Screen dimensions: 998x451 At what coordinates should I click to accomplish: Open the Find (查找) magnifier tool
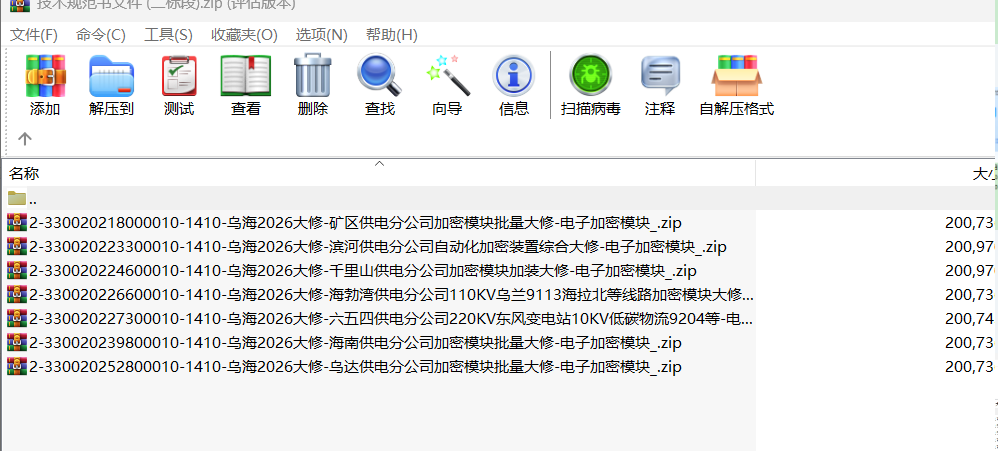pos(379,86)
